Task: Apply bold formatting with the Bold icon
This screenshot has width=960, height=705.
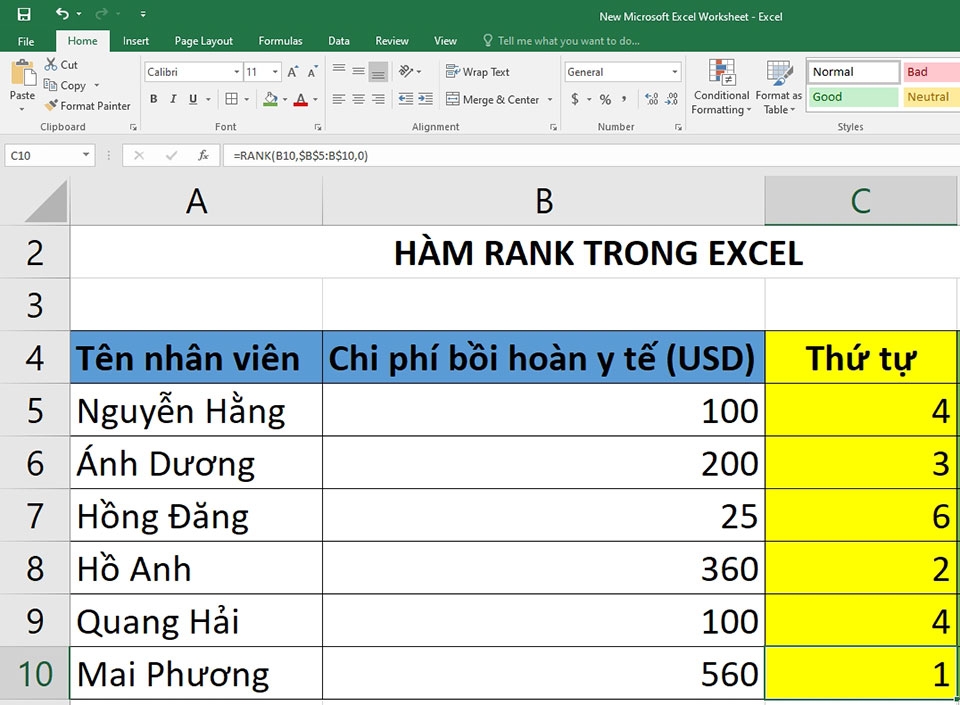Action: click(153, 99)
